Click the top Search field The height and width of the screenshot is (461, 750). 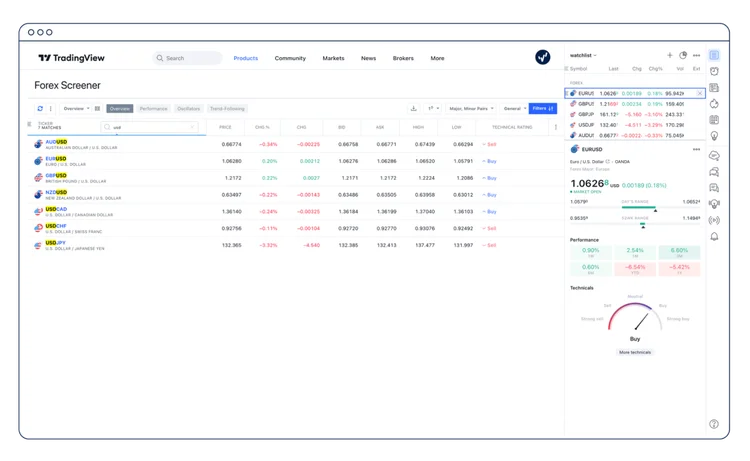(188, 58)
